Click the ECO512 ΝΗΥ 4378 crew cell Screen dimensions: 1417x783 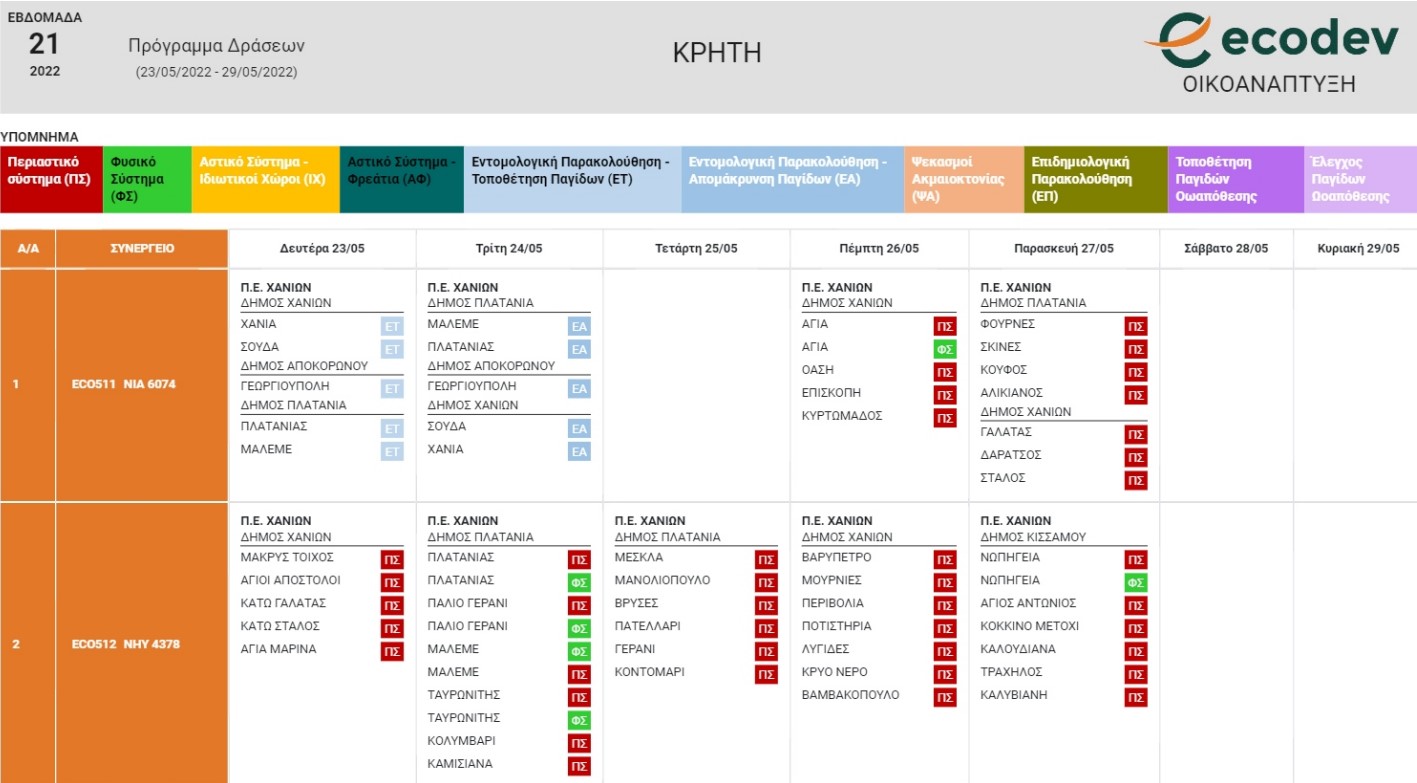[124, 644]
